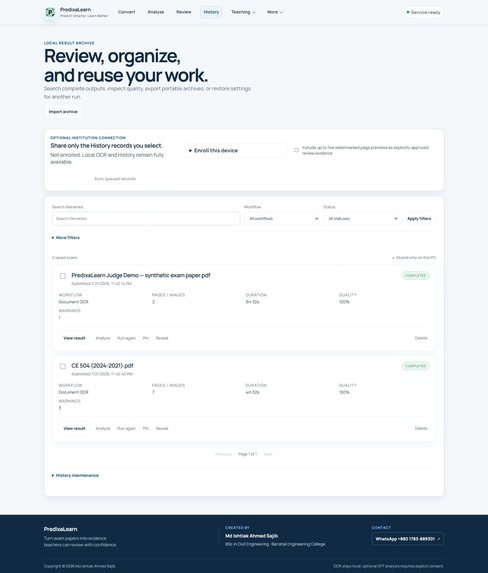This screenshot has width=488, height=573.
Task: Select the CE 504 (2024-2021).pdf checkbox
Action: coord(63,366)
